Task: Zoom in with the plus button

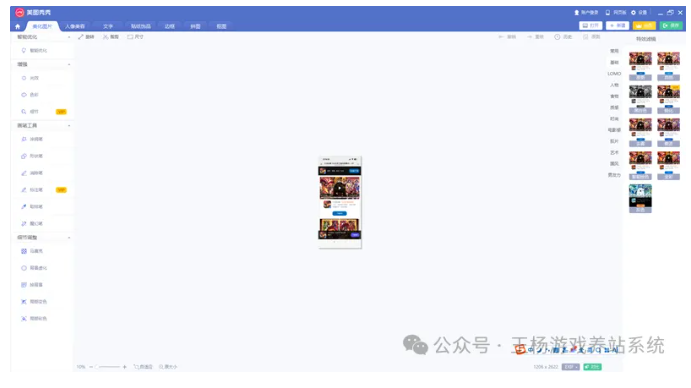Action: click(x=125, y=367)
